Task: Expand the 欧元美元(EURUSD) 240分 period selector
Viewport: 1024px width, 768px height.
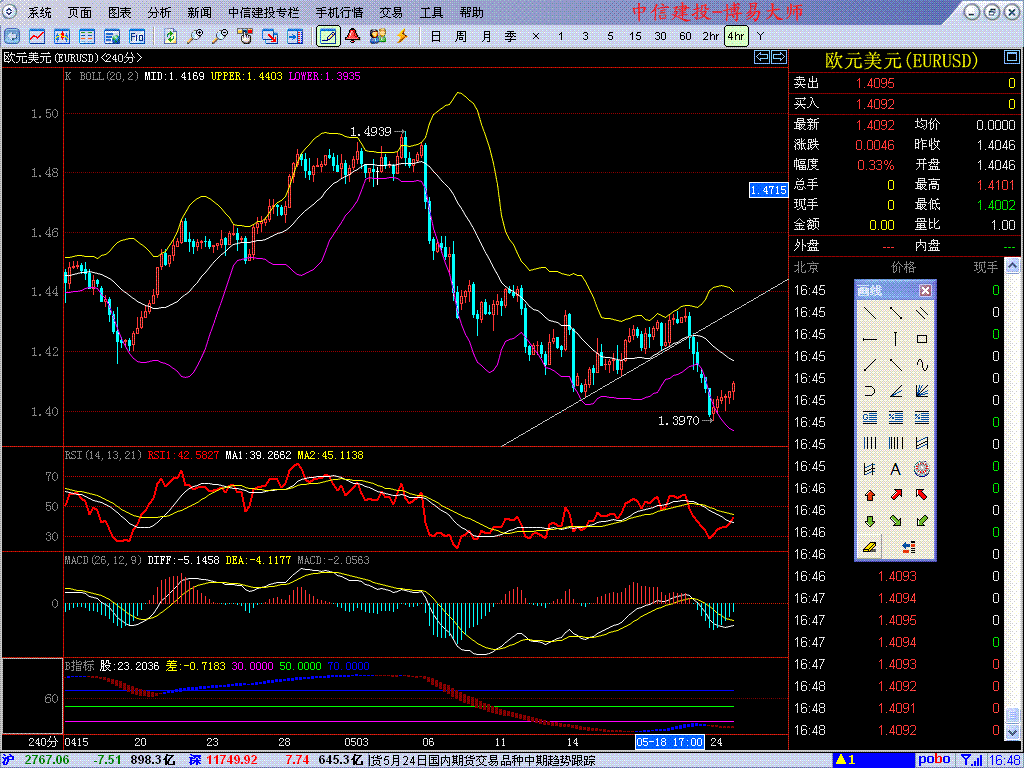Action: [70, 58]
